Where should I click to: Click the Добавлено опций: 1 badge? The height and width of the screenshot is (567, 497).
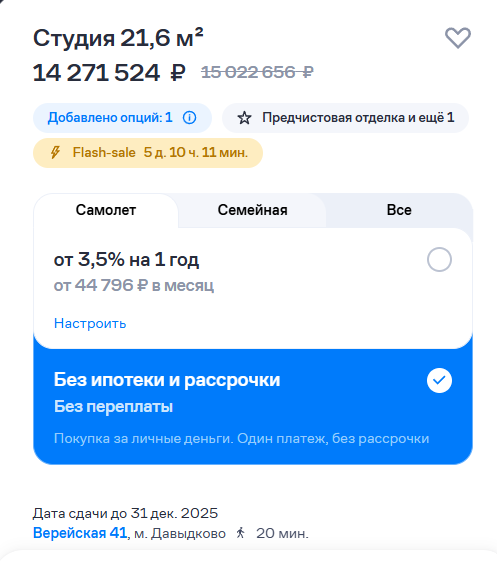click(122, 118)
